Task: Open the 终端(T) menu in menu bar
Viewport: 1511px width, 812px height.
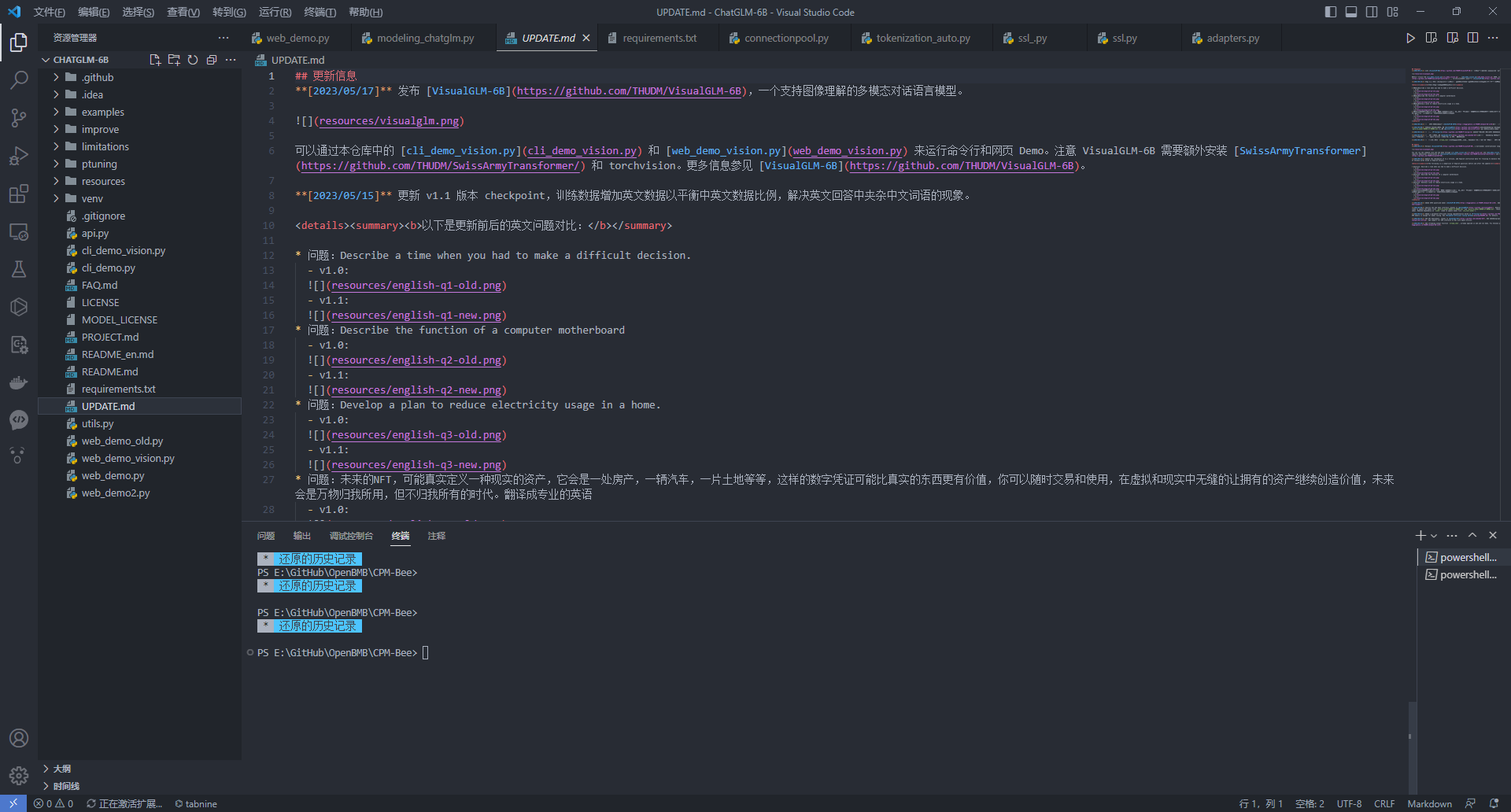Action: pyautogui.click(x=320, y=12)
